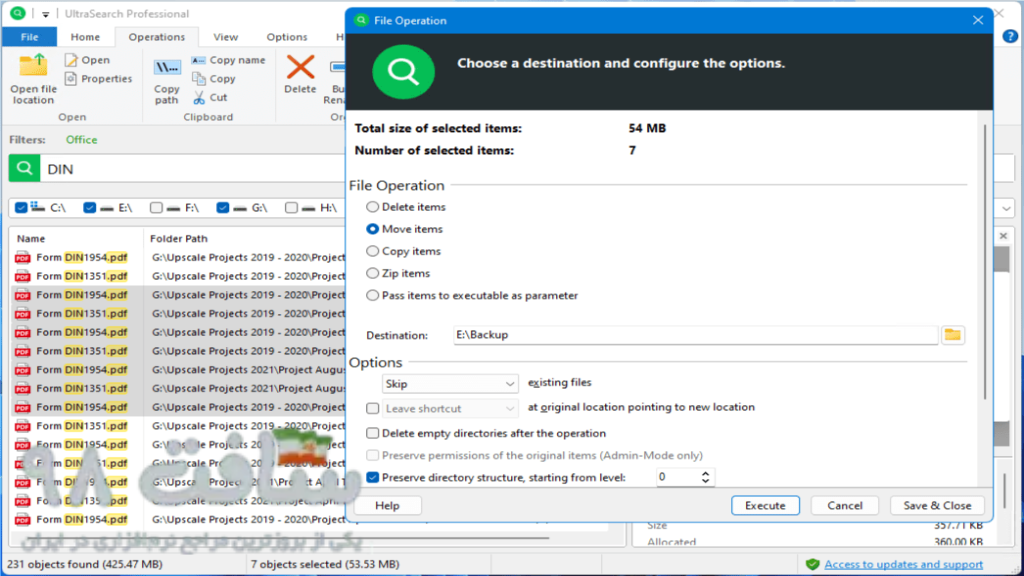Select the first Form DIN1954.pdf row

178,257
